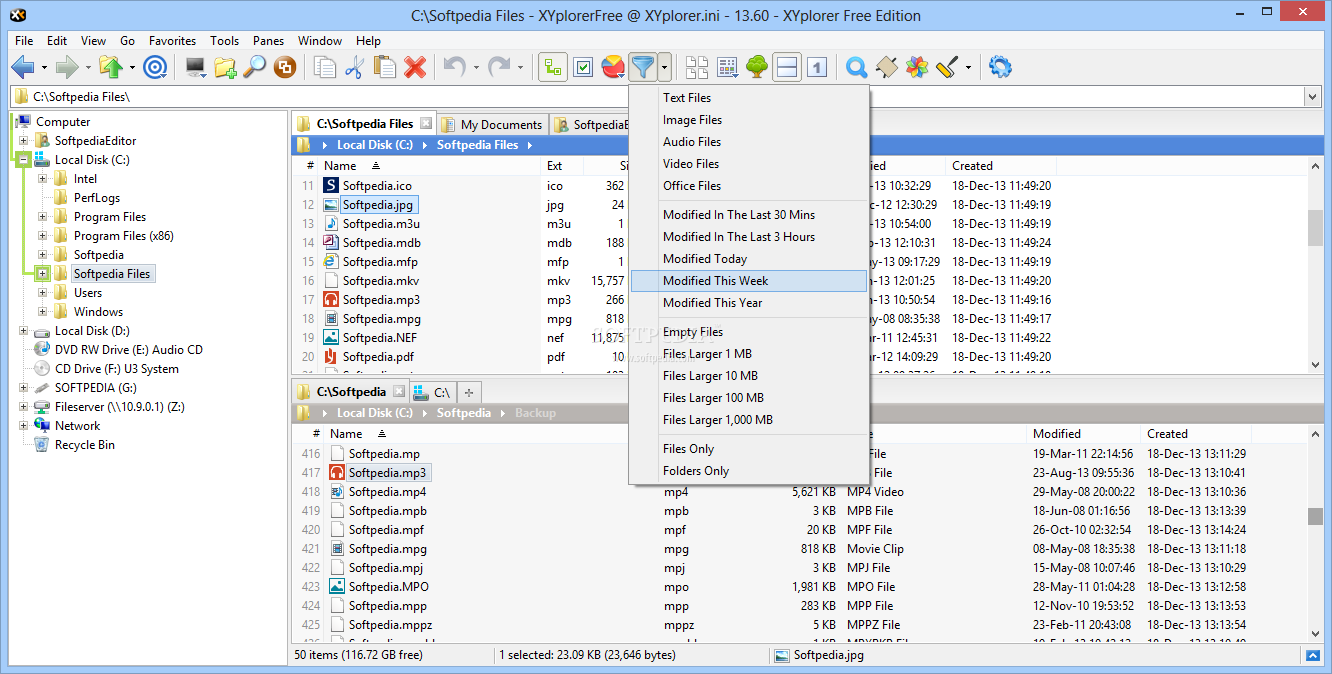Viewport: 1332px width, 674px height.
Task: Switch to C:\ tab in lower pane
Action: point(431,392)
